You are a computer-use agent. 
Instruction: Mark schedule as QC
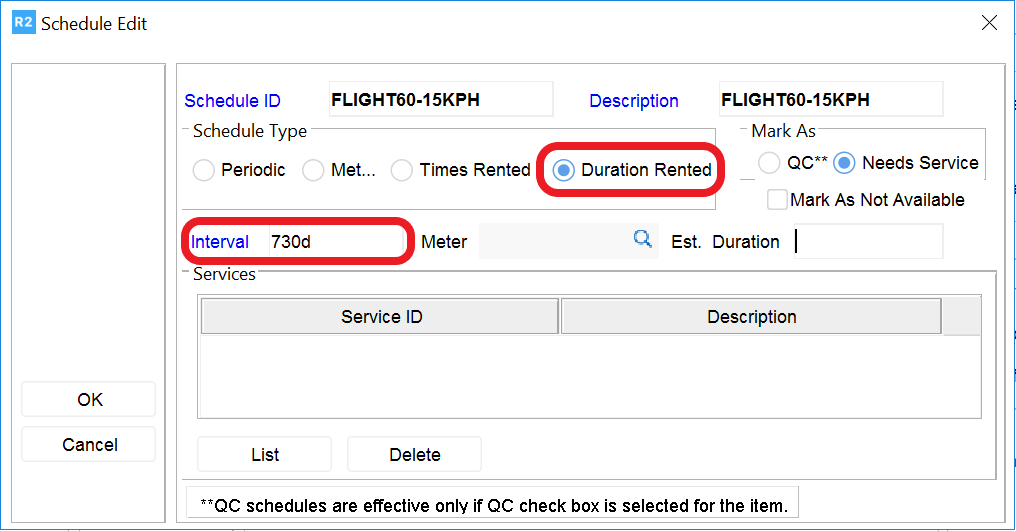(769, 163)
